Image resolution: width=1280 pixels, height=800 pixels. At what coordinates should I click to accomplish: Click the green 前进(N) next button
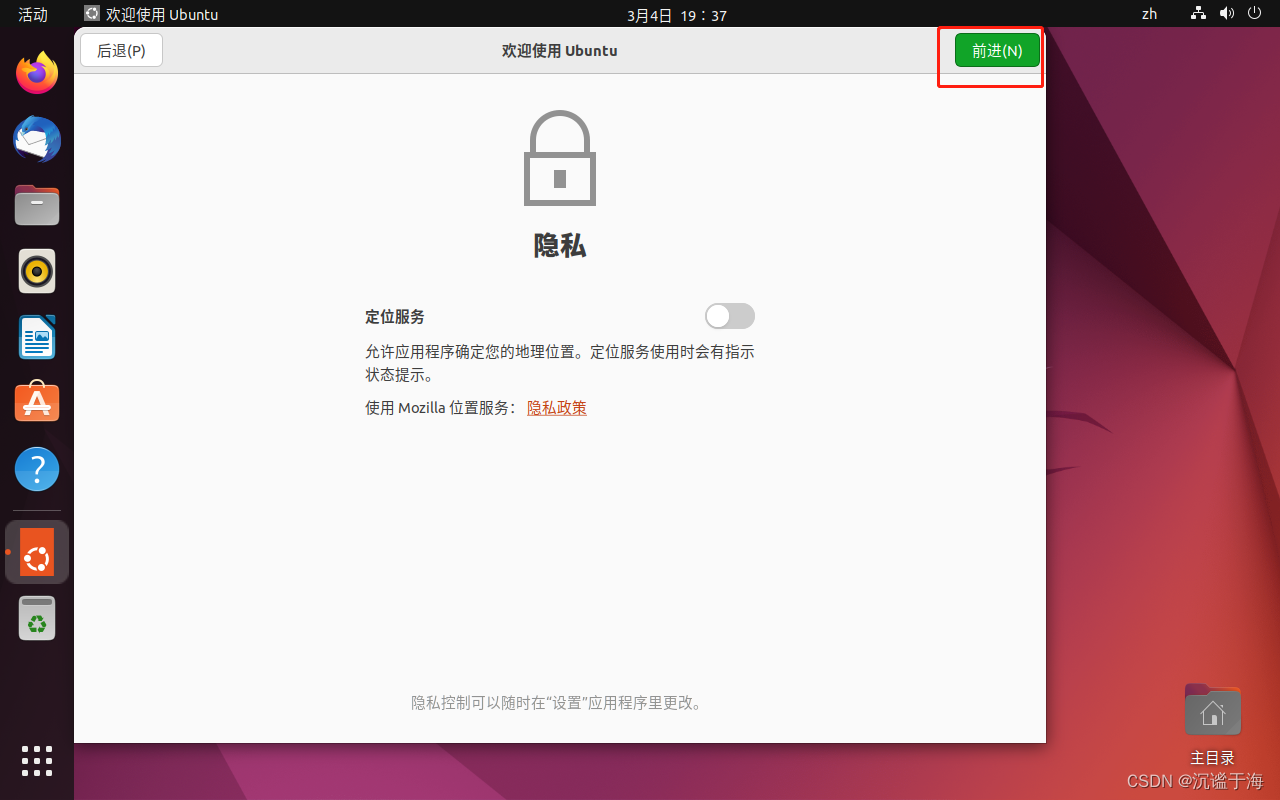tap(997, 50)
